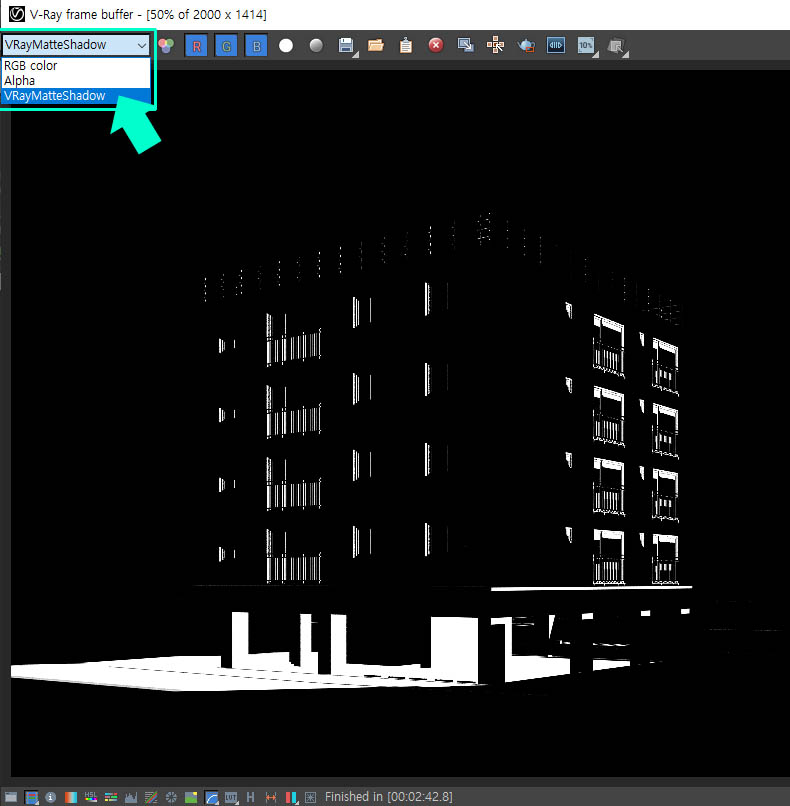
Task: Toggle color balance correction icon
Action: click(x=111, y=797)
